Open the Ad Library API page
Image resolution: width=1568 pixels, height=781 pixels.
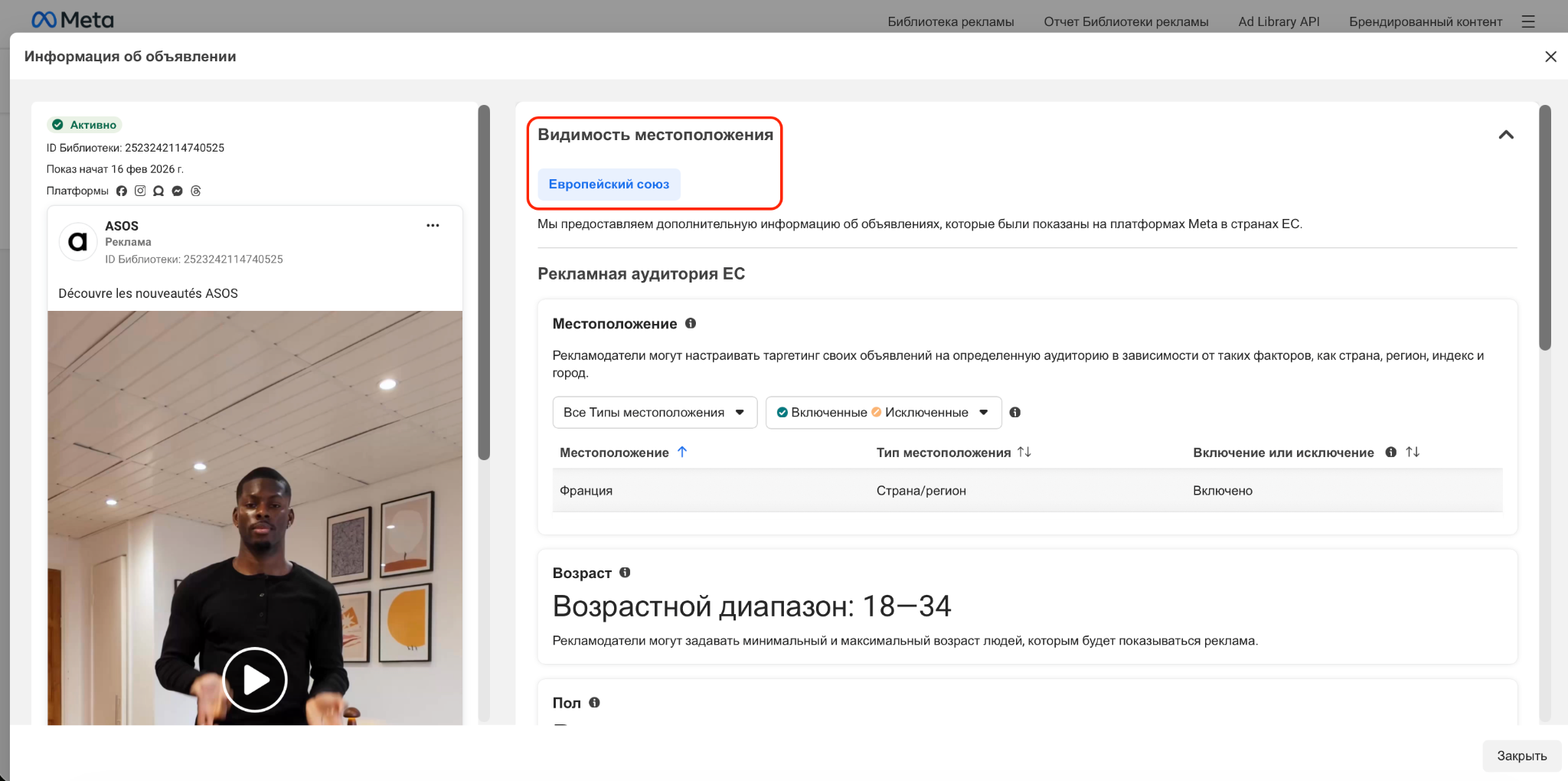1278,21
